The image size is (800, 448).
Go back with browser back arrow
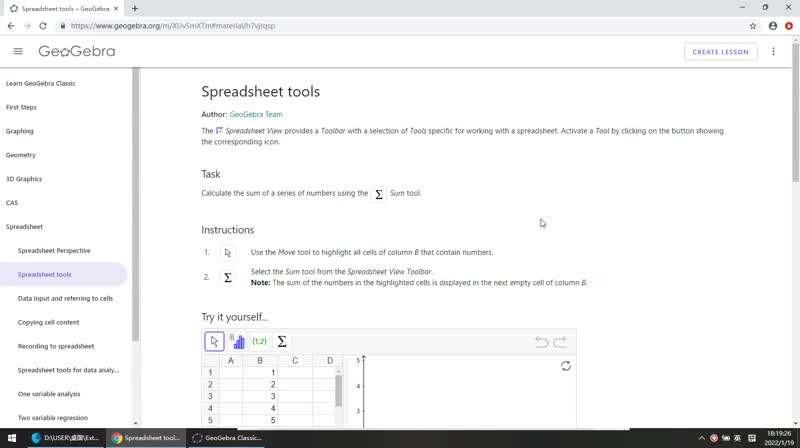coord(11,26)
